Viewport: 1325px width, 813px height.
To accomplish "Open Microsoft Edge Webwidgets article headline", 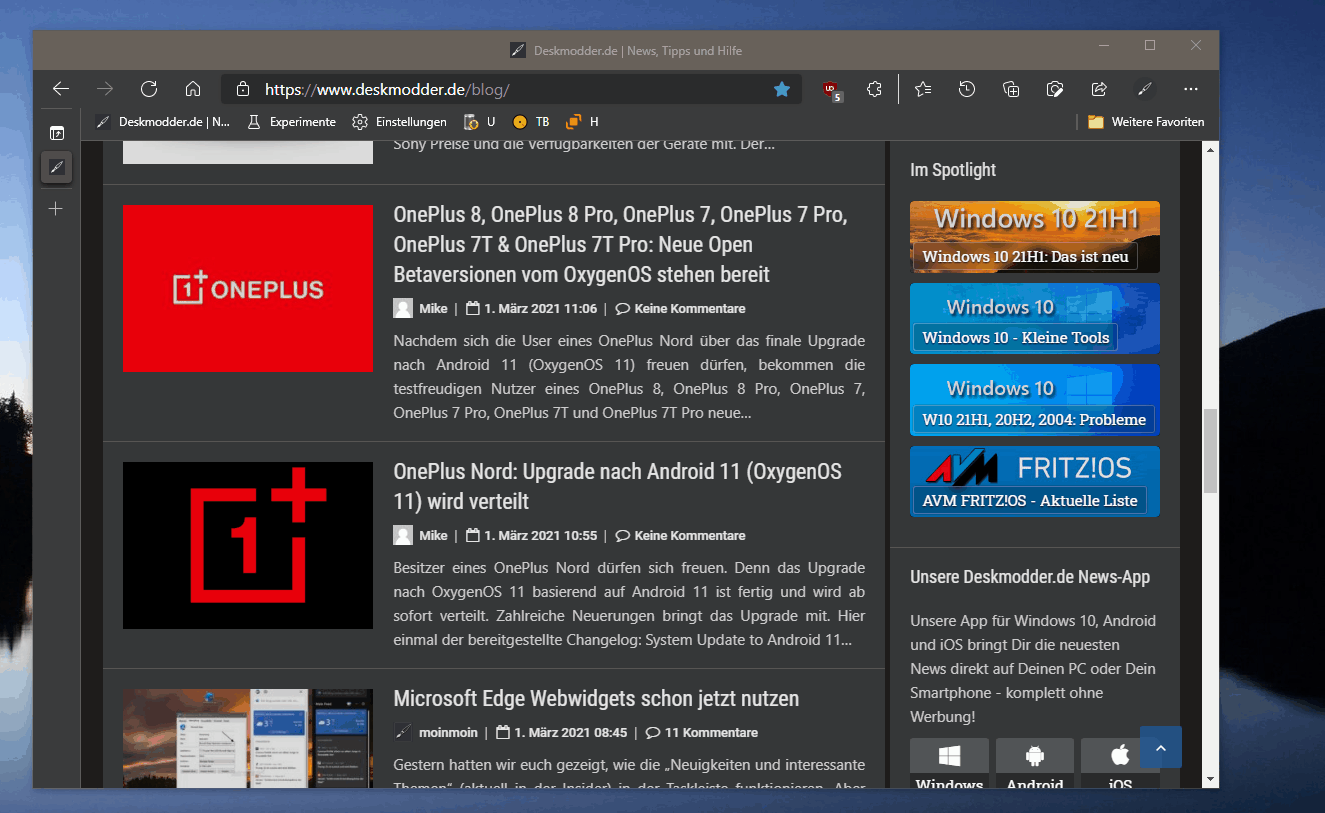I will coord(596,698).
